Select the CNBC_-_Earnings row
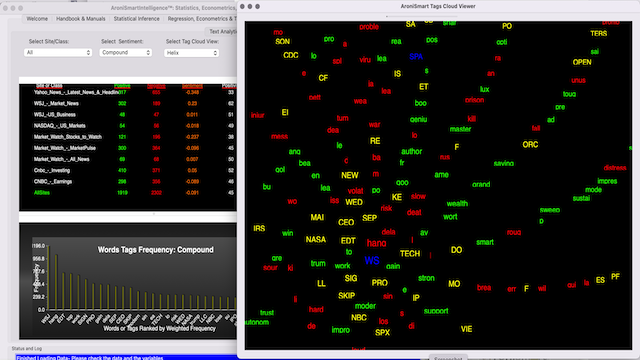The image size is (640, 360). coord(128,182)
